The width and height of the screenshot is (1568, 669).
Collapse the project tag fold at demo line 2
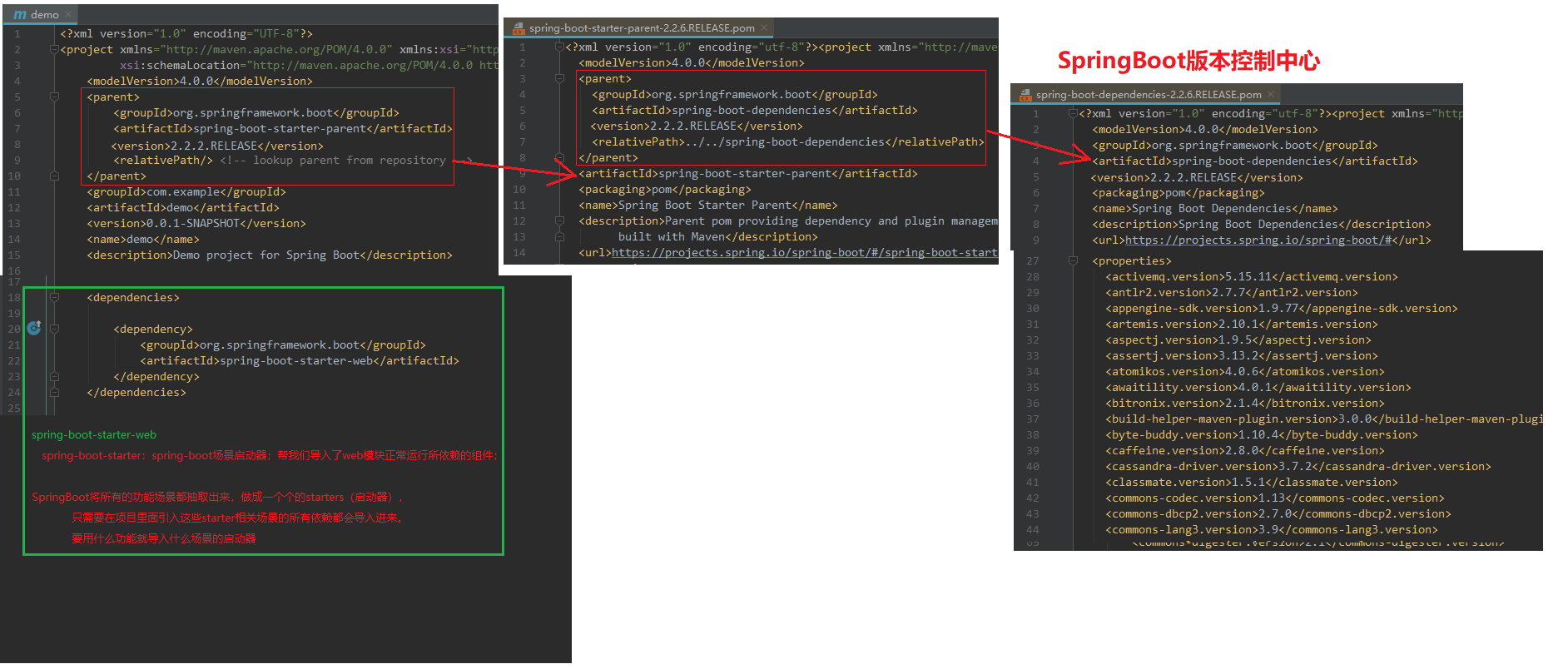pyautogui.click(x=54, y=50)
